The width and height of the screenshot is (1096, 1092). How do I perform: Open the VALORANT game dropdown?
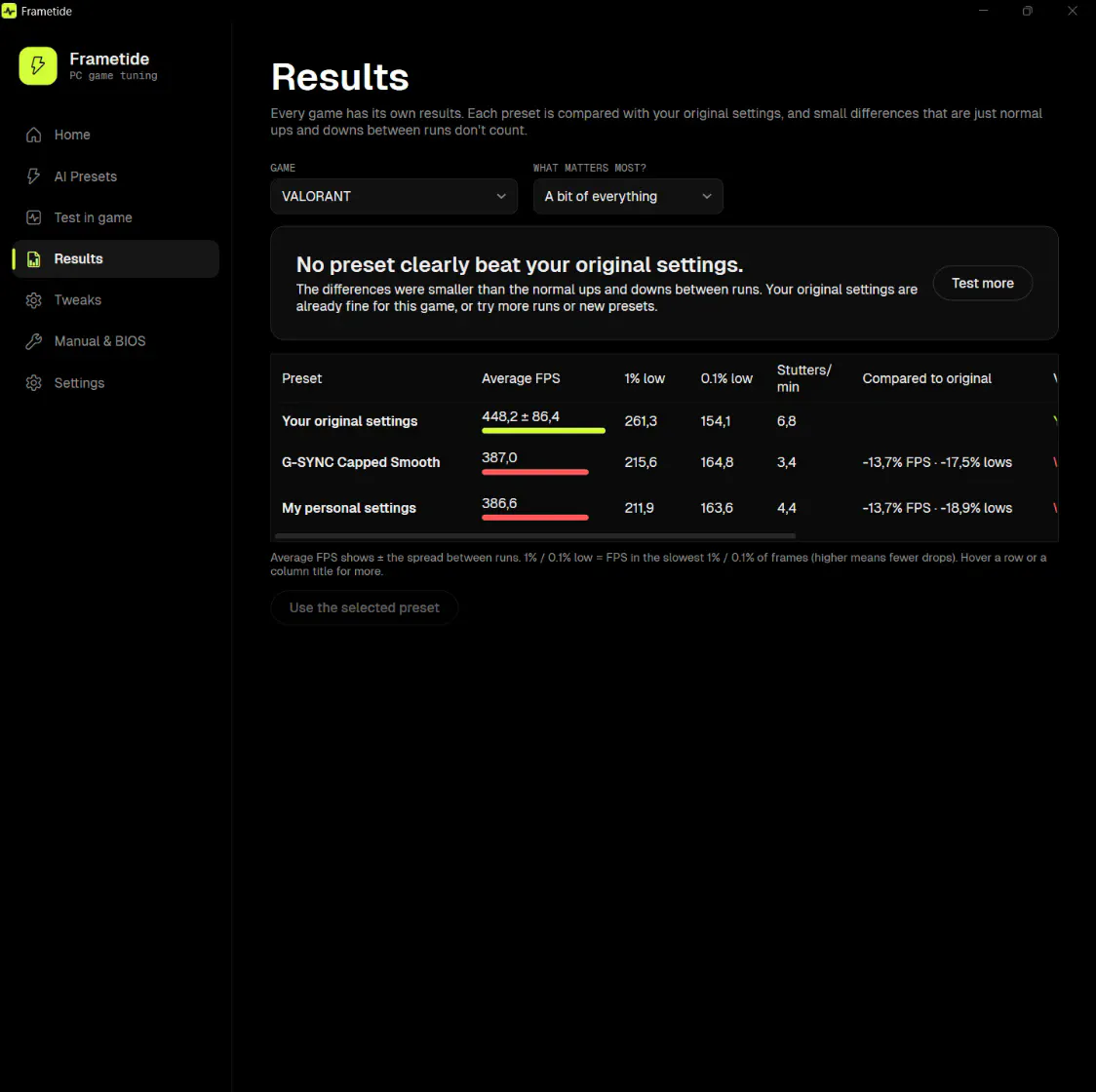(394, 196)
